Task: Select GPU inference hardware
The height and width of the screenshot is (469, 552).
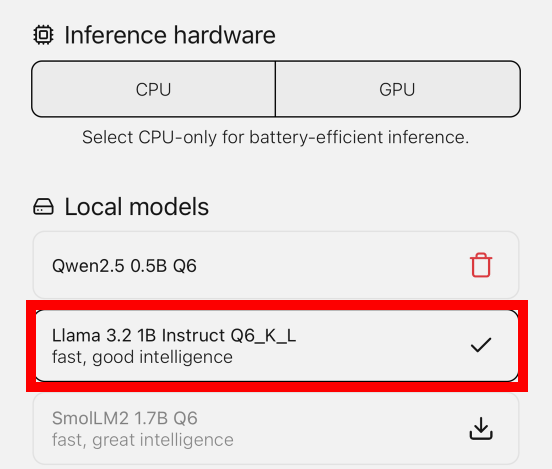Action: (x=398, y=89)
